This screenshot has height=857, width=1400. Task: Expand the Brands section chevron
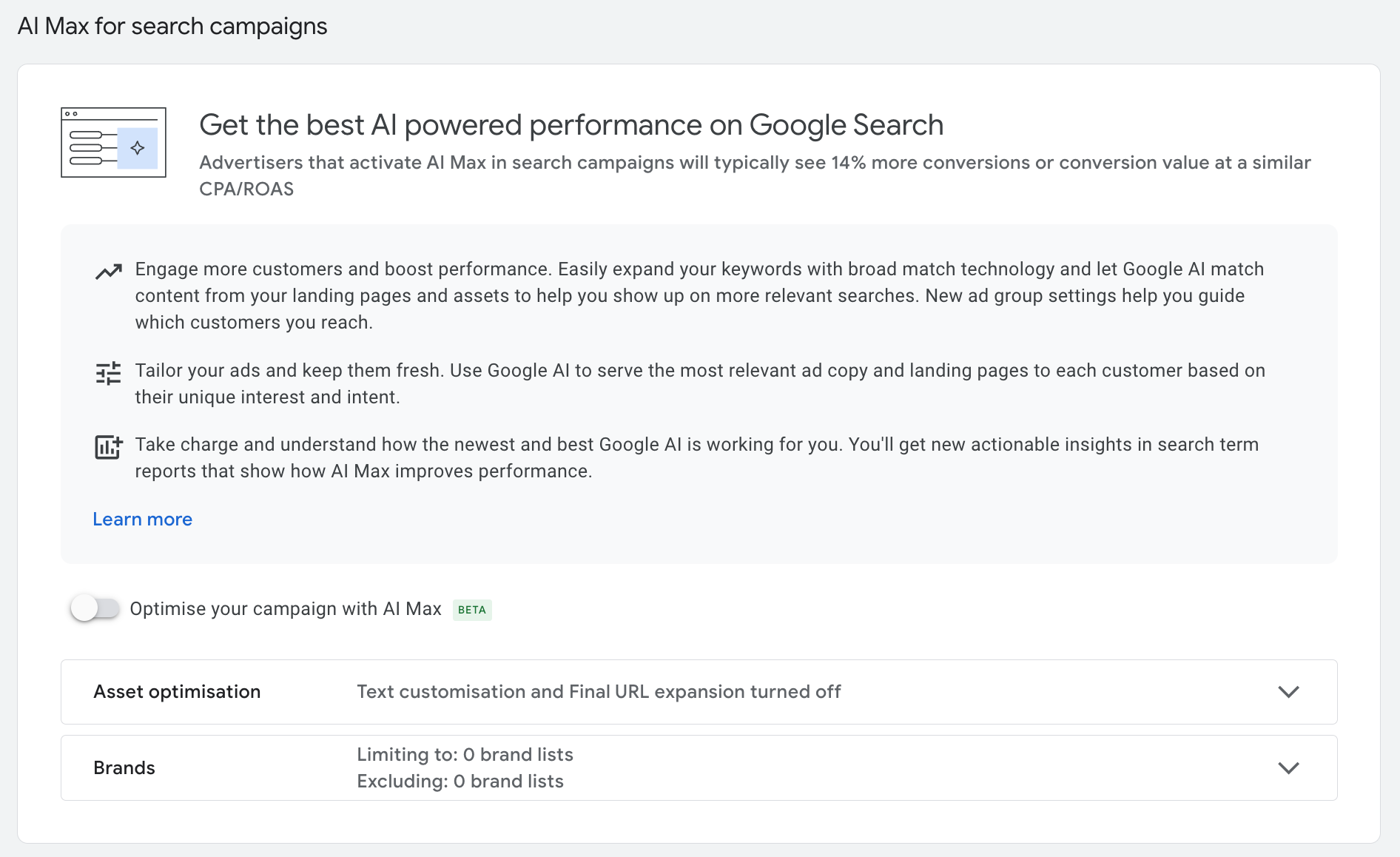pyautogui.click(x=1288, y=768)
